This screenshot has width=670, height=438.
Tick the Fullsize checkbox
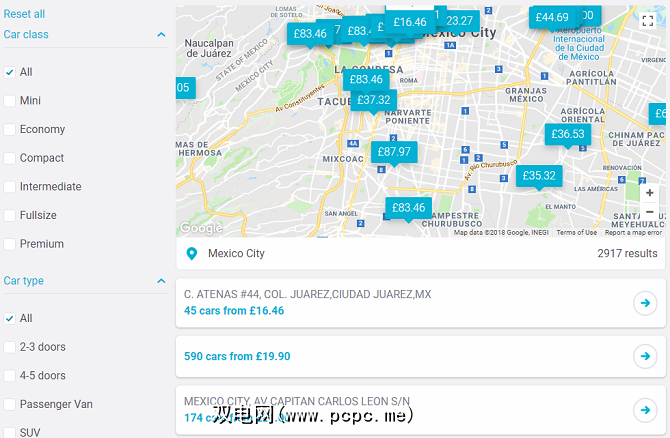pyautogui.click(x=9, y=215)
